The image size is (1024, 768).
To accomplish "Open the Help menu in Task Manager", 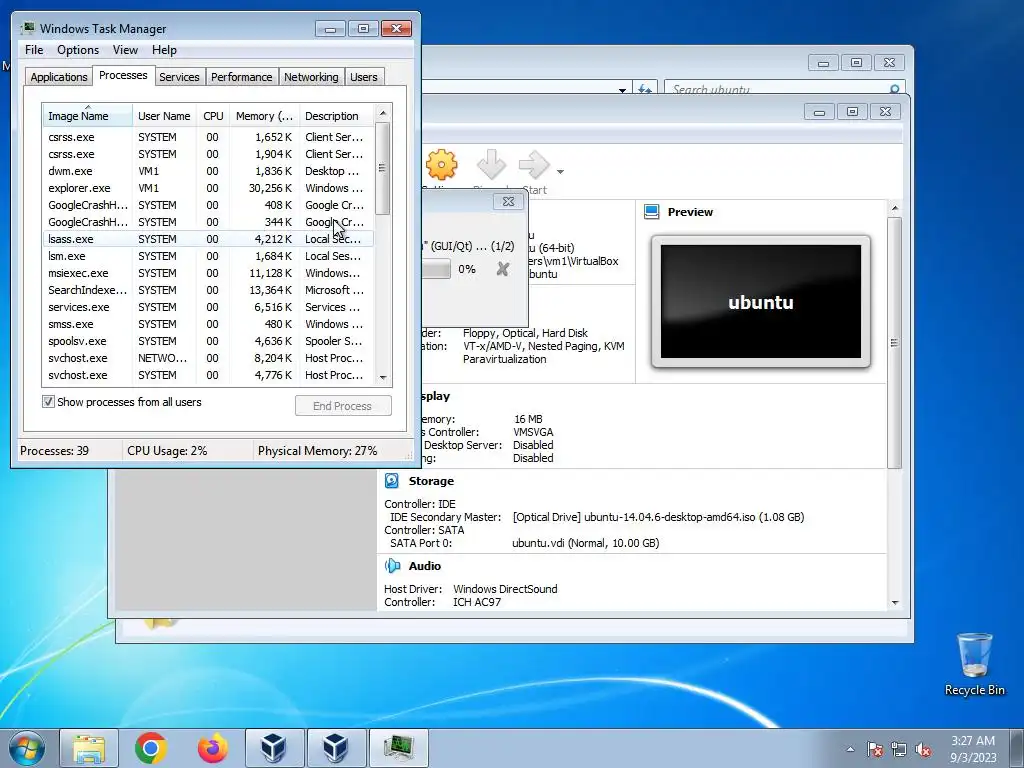I will pos(164,50).
